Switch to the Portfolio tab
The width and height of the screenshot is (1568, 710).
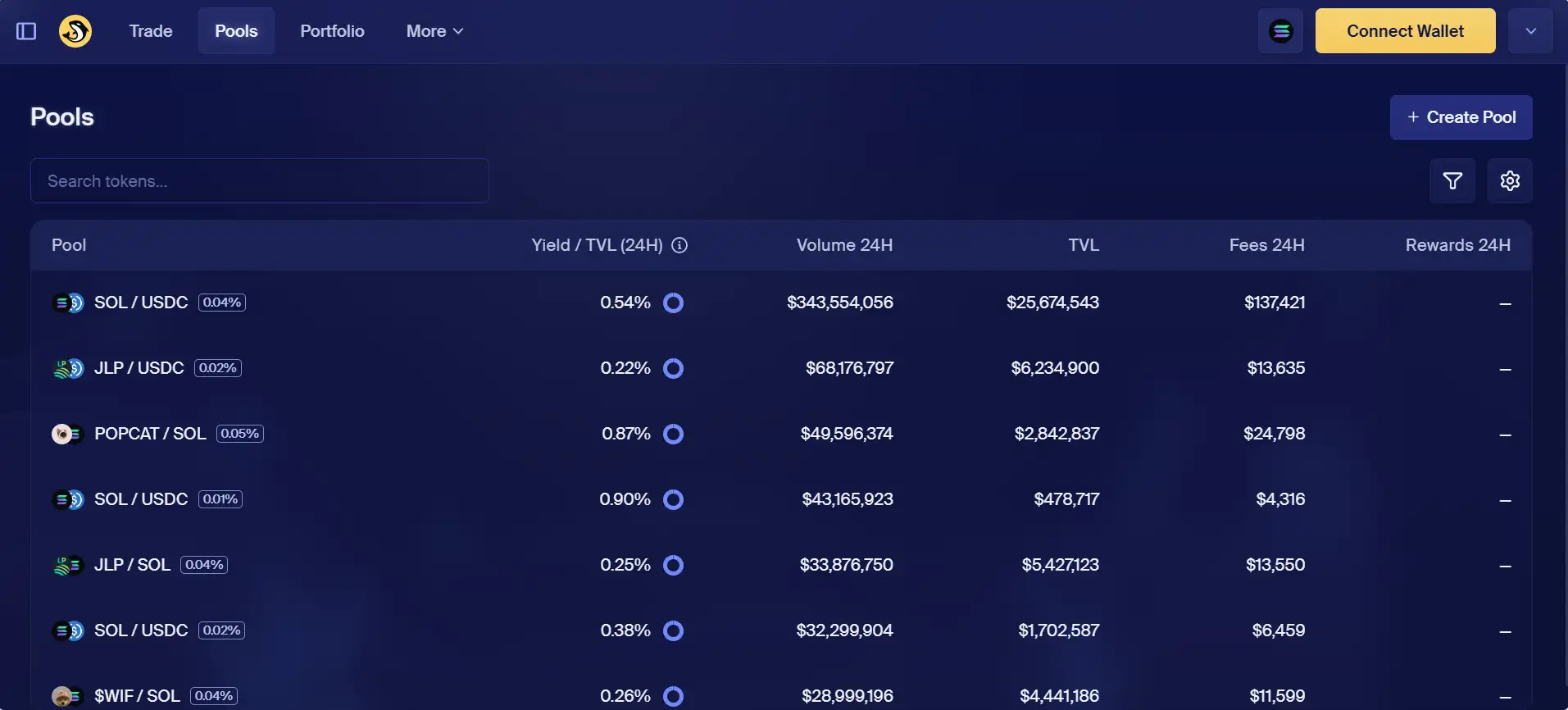click(x=332, y=31)
